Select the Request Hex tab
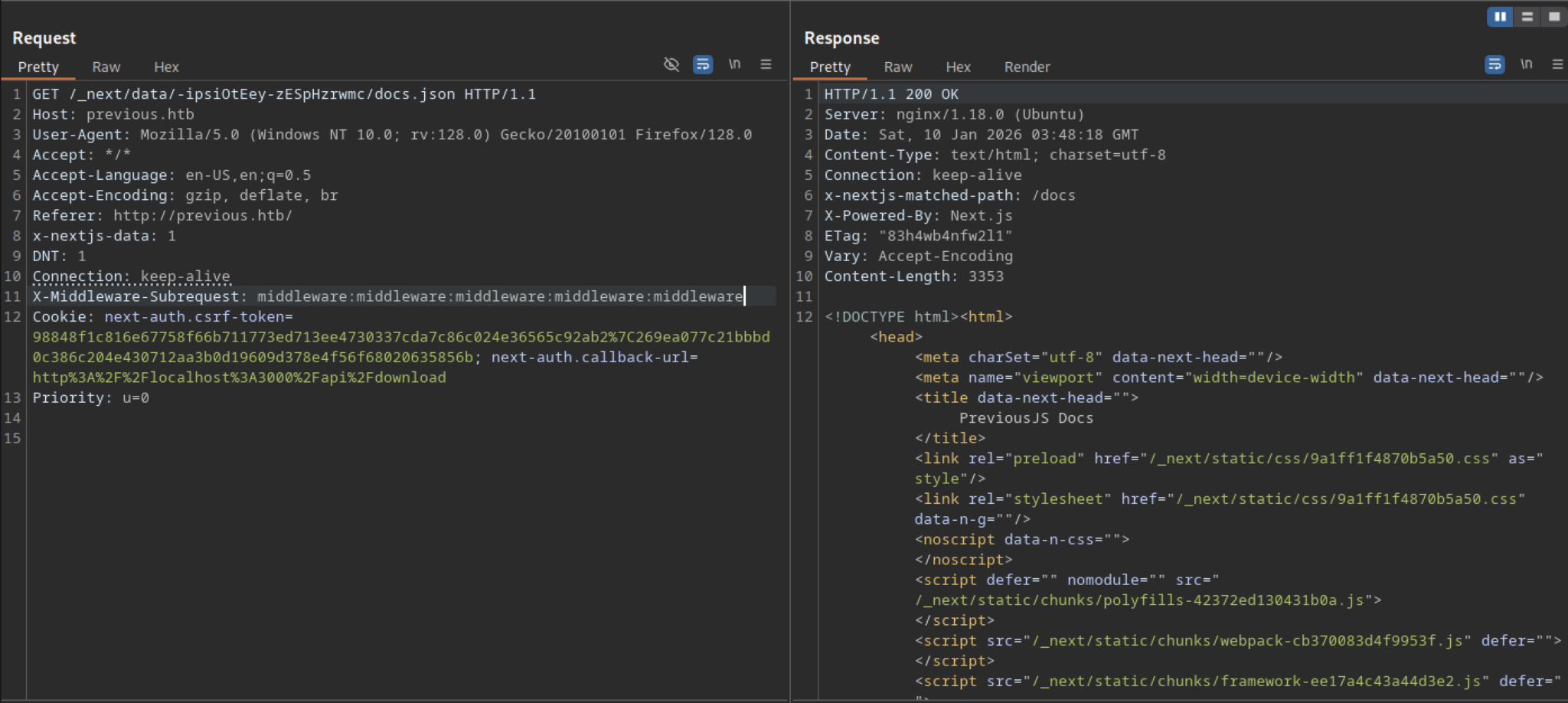Viewport: 1568px width, 703px height. tap(166, 67)
